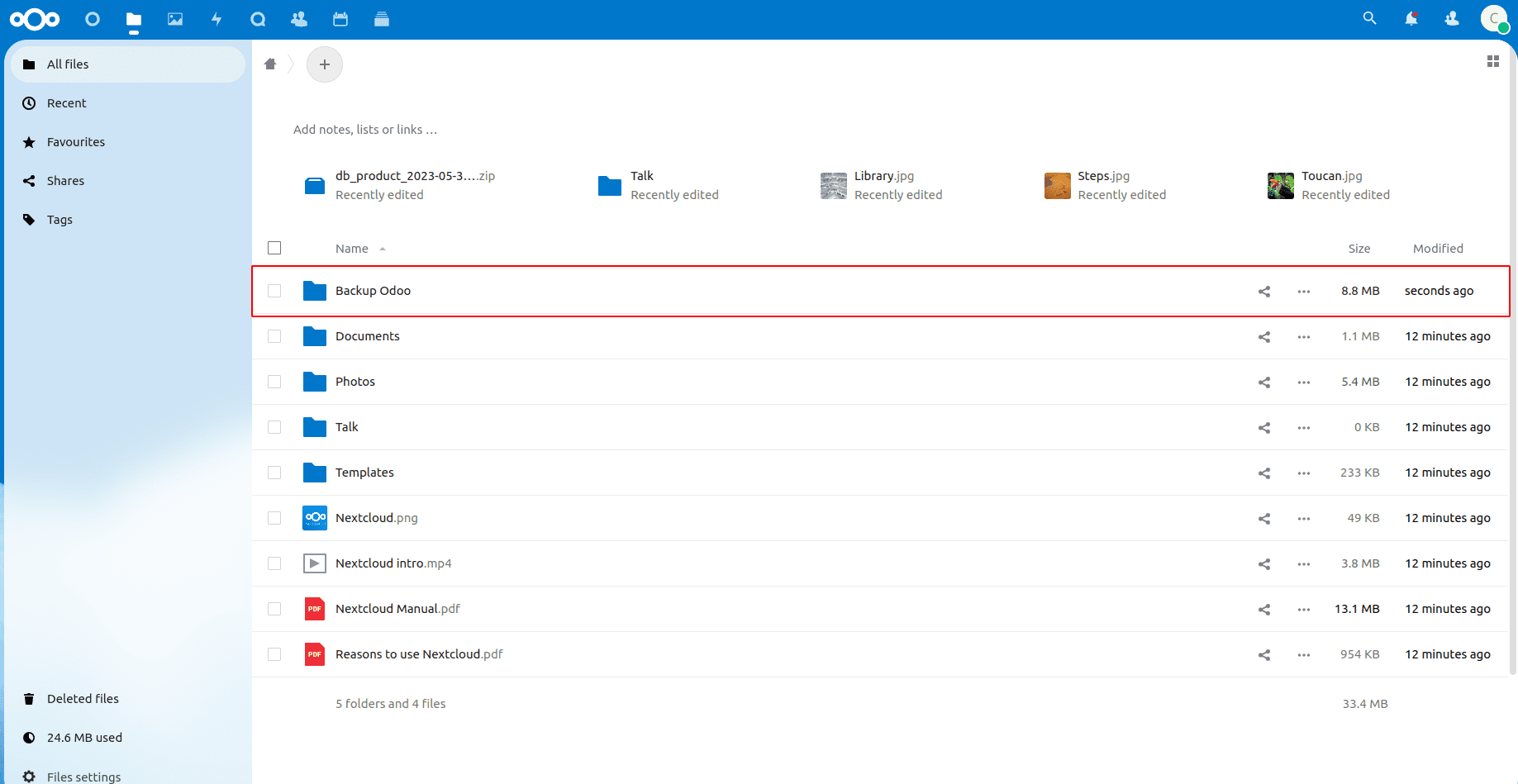Sort files by the Modified column
Image resolution: width=1518 pixels, height=784 pixels.
tap(1438, 249)
